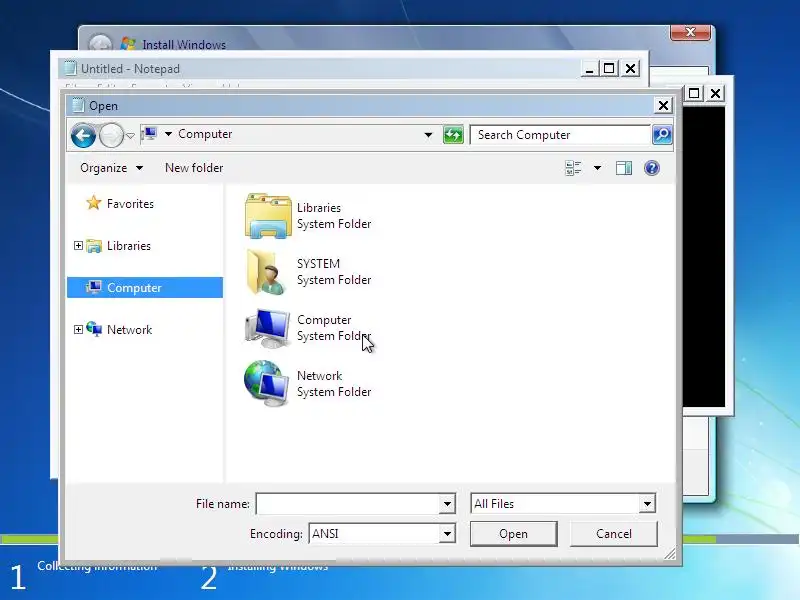Expand Libraries node in navigation pane

pos(78,245)
